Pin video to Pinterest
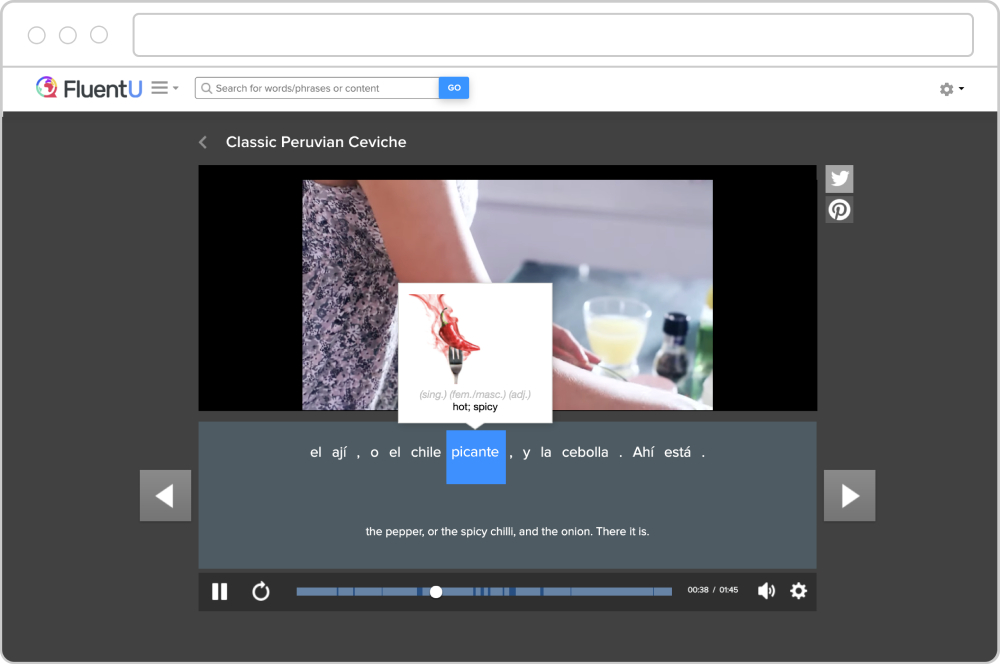 pyautogui.click(x=839, y=210)
